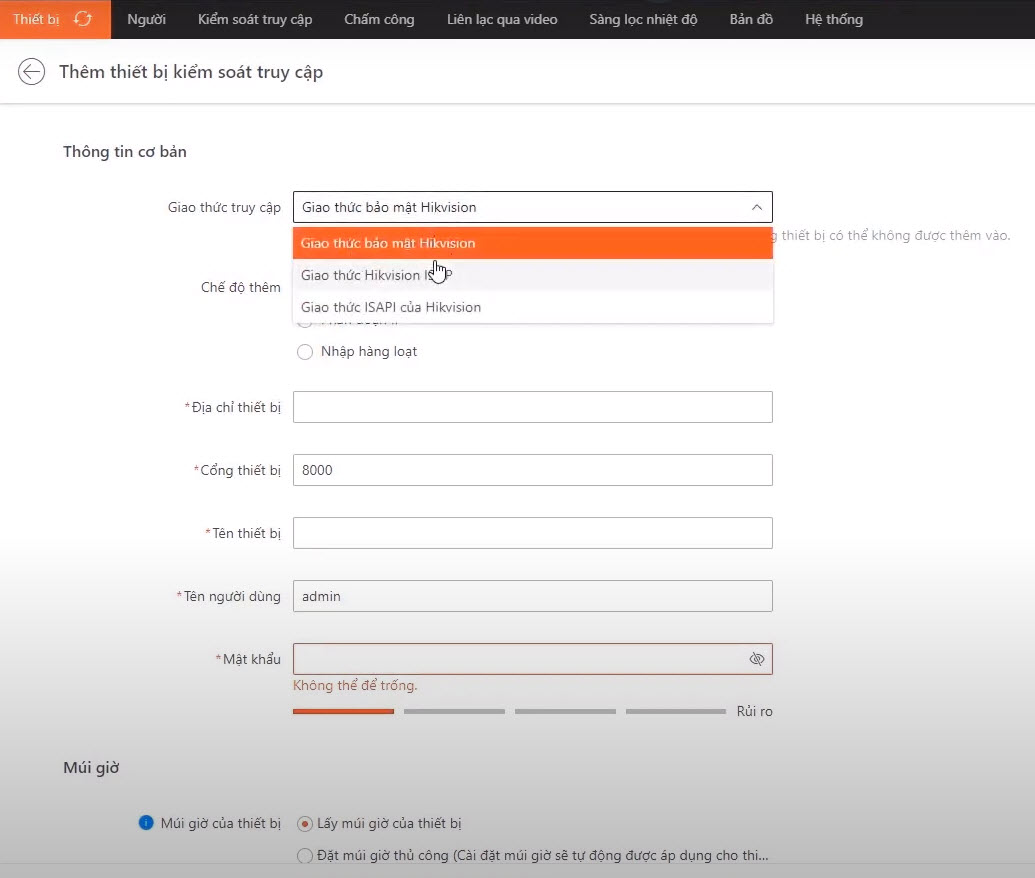The width and height of the screenshot is (1035, 878).
Task: Click into the Tên thiết bị text box
Action: coord(532,533)
